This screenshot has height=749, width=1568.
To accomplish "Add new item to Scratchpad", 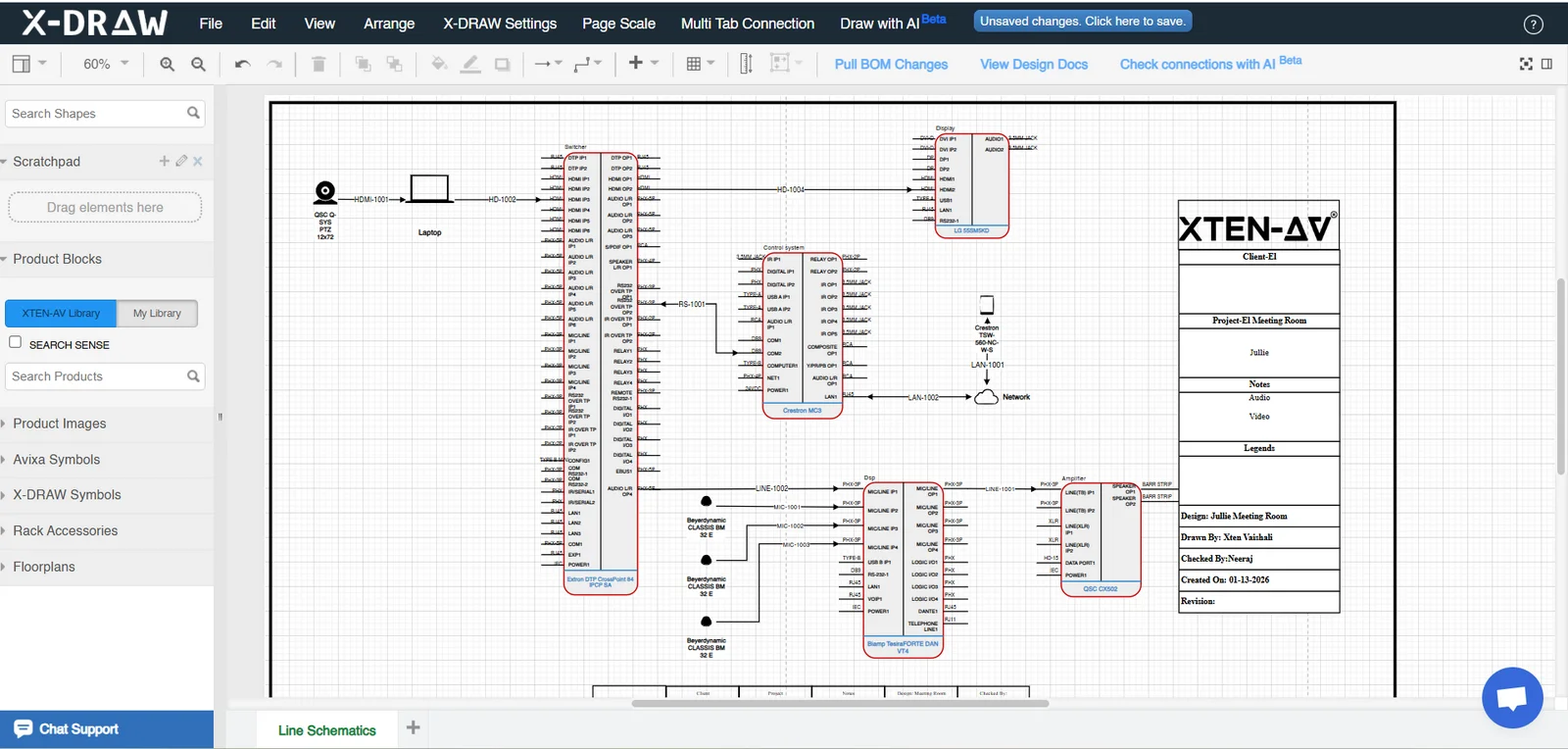I will click(164, 161).
